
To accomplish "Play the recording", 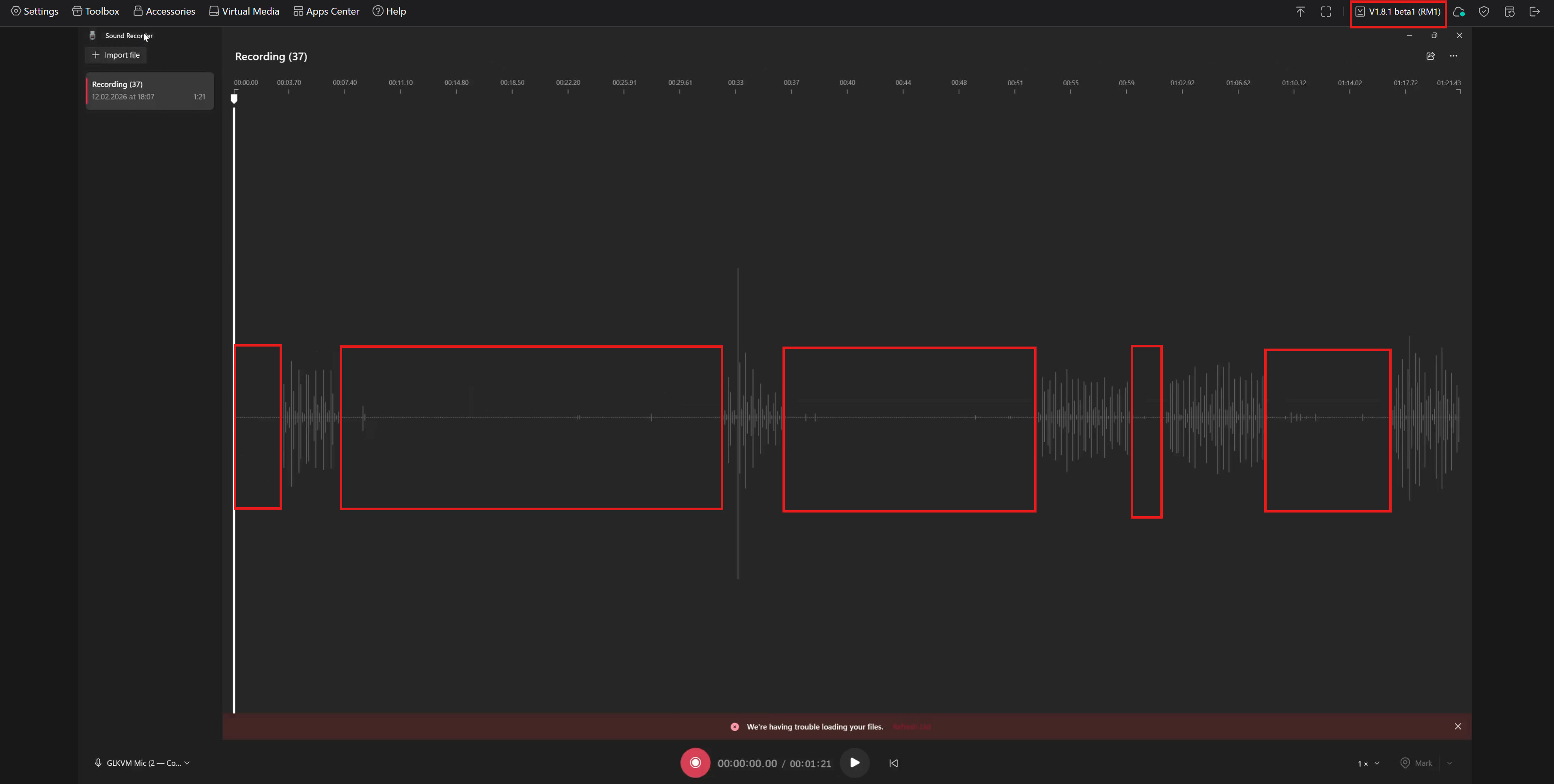I will pos(854,763).
